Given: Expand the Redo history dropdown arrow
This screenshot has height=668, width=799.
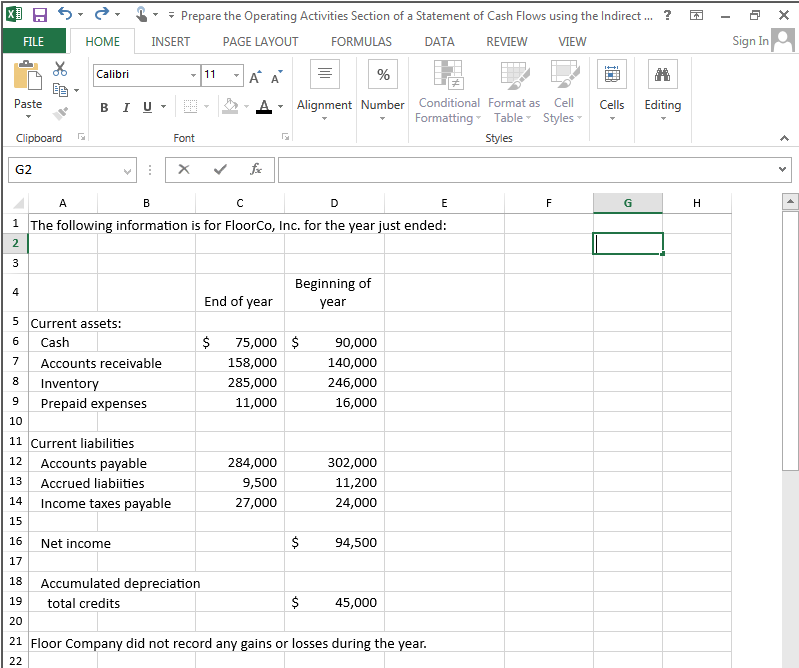Looking at the screenshot, I should tap(117, 14).
